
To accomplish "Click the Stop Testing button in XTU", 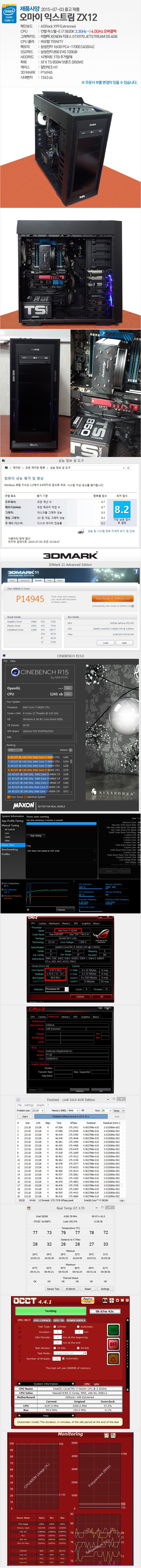I will 36,836.
